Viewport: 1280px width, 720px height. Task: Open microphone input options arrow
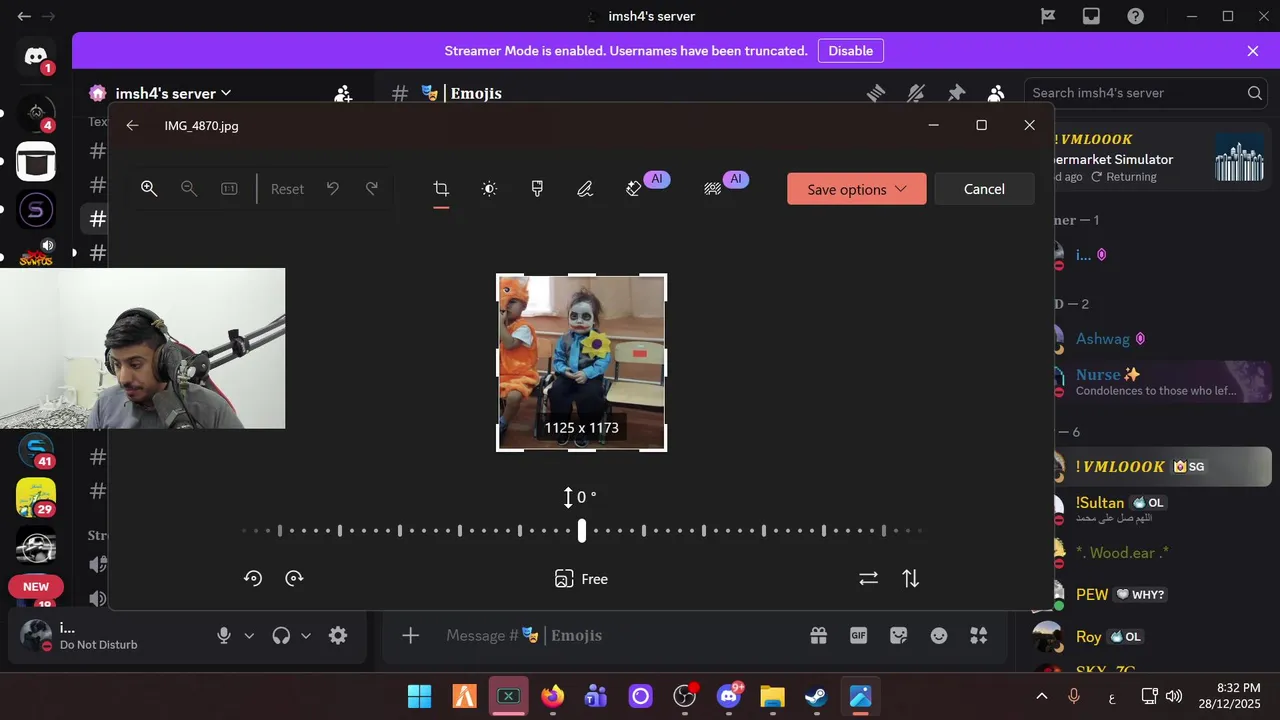point(249,635)
